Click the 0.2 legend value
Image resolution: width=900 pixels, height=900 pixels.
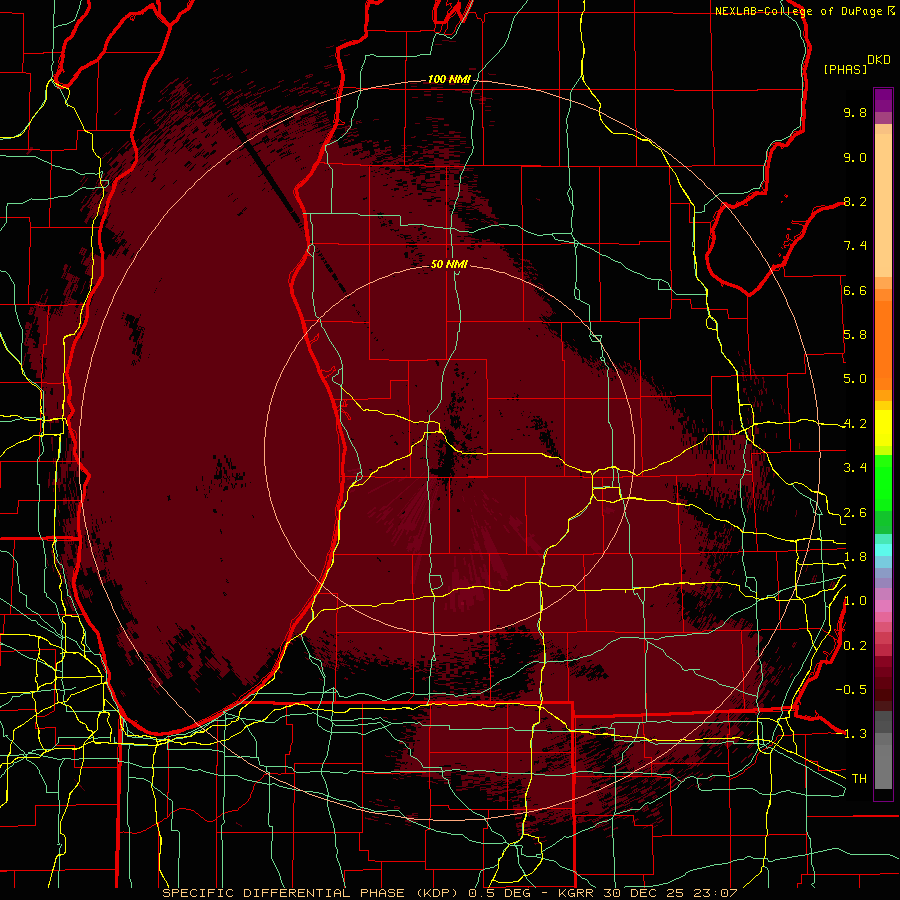pyautogui.click(x=855, y=646)
